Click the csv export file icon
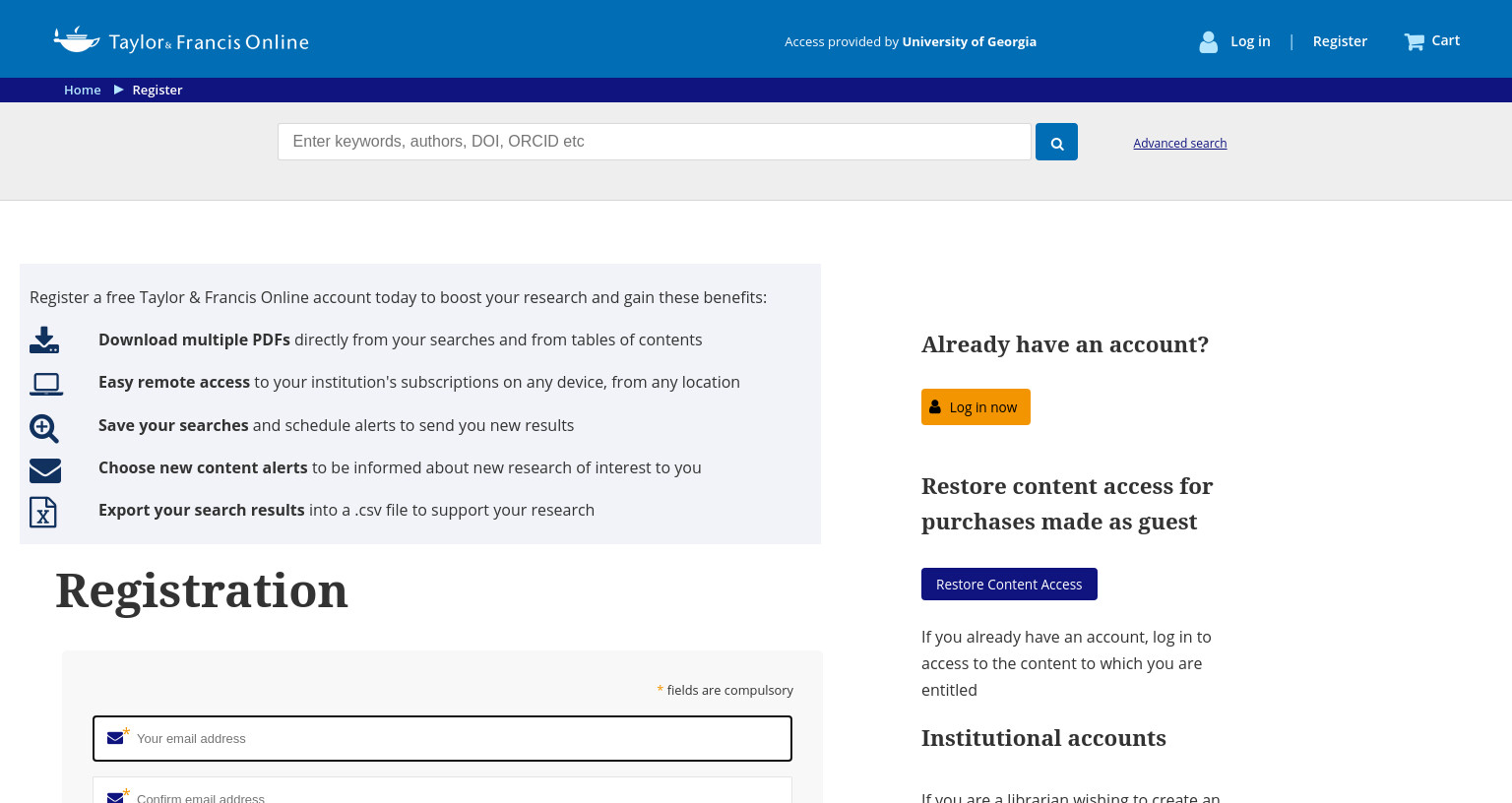The width and height of the screenshot is (1512, 803). coord(43,512)
